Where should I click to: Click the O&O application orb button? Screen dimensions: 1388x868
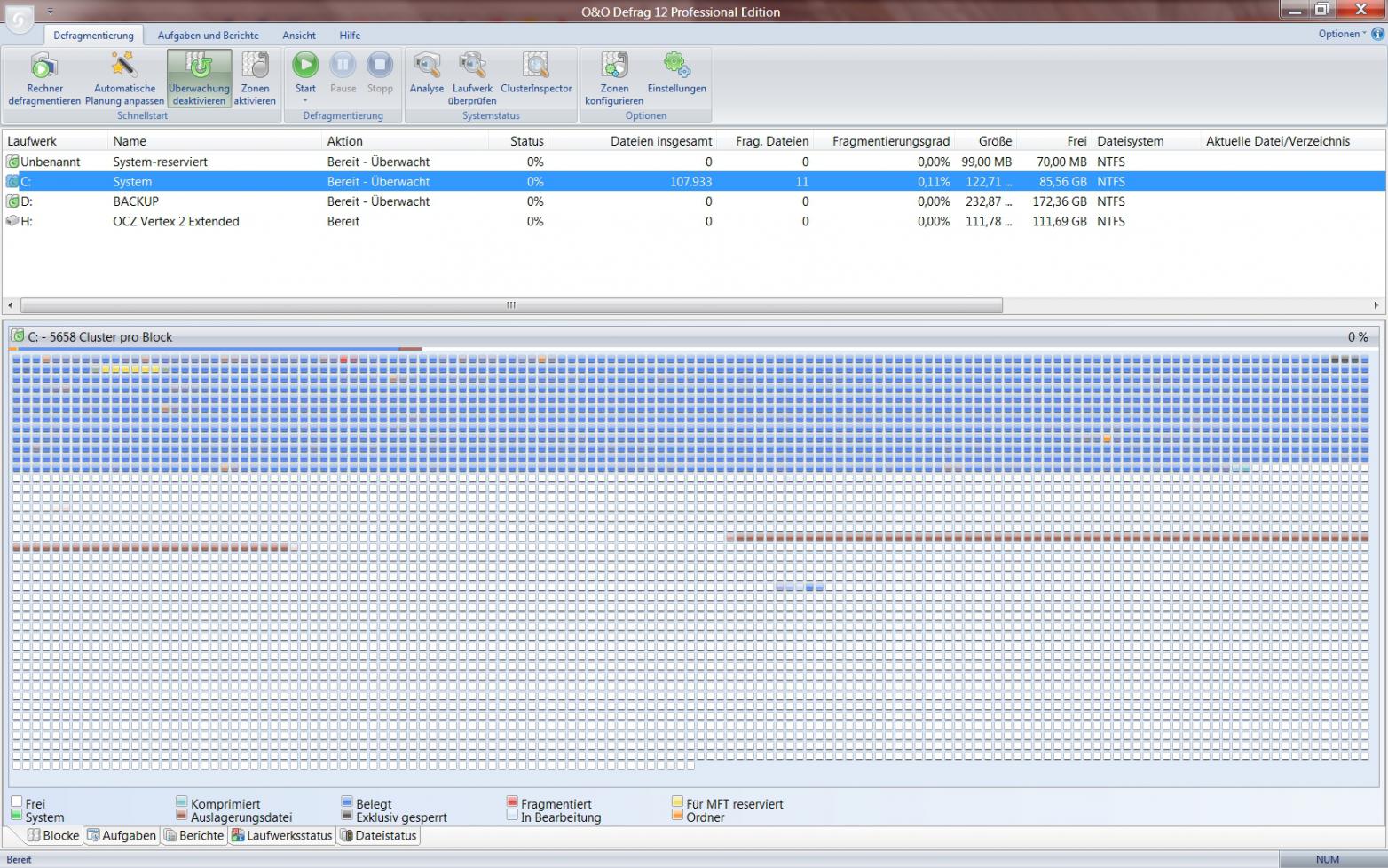point(20,20)
